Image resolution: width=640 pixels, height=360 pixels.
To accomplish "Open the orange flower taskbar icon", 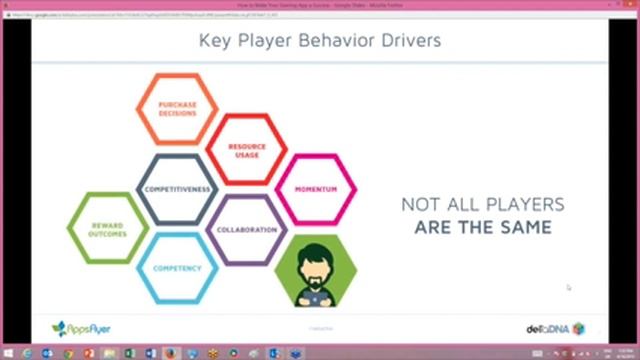I will click(213, 353).
